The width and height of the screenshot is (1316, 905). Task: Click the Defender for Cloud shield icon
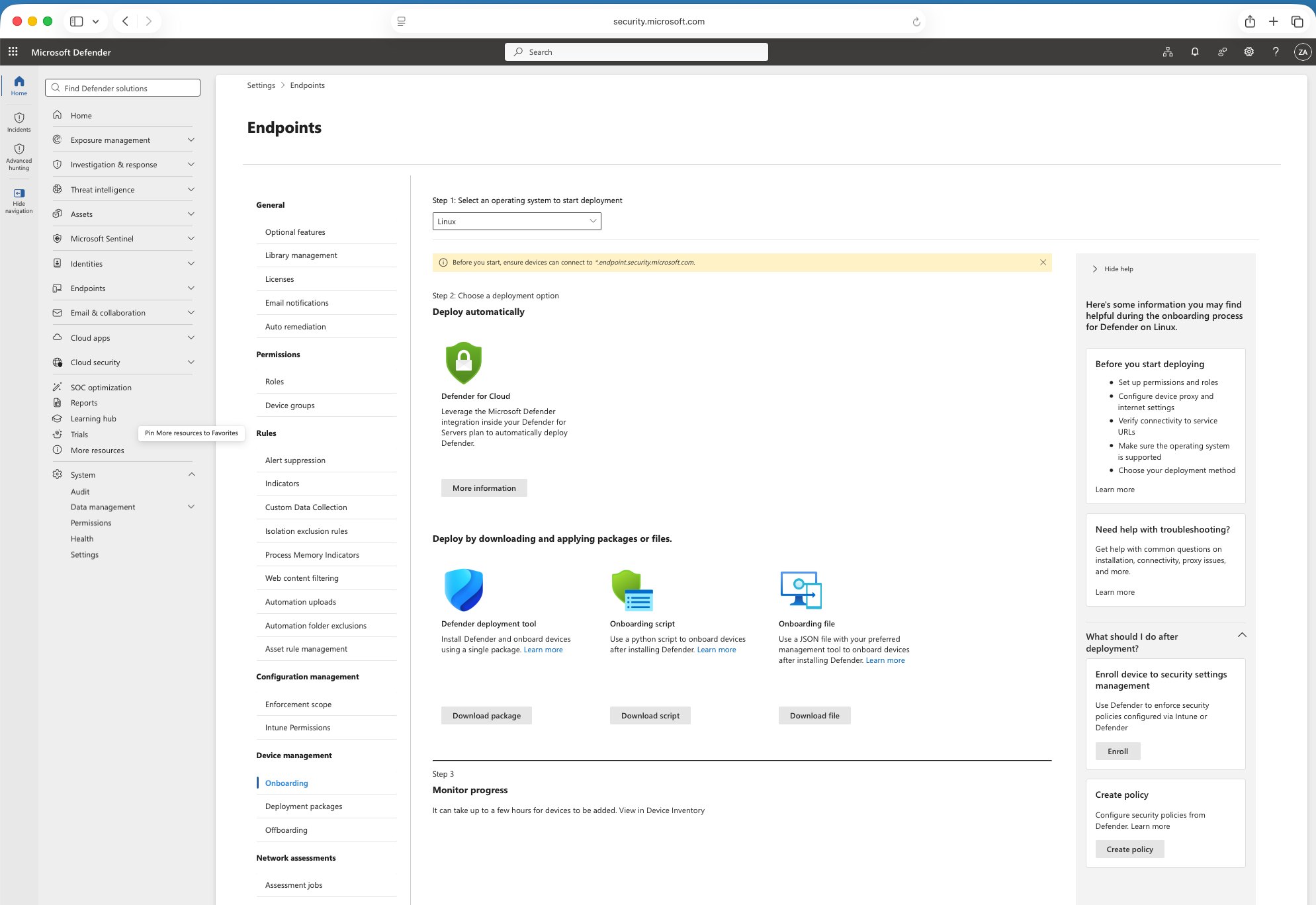pos(464,363)
